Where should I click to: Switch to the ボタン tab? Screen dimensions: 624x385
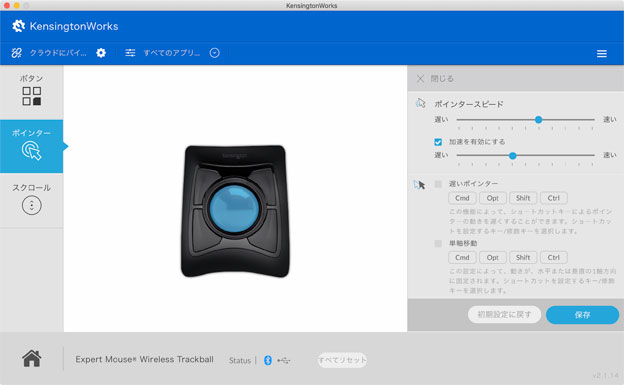(31, 90)
